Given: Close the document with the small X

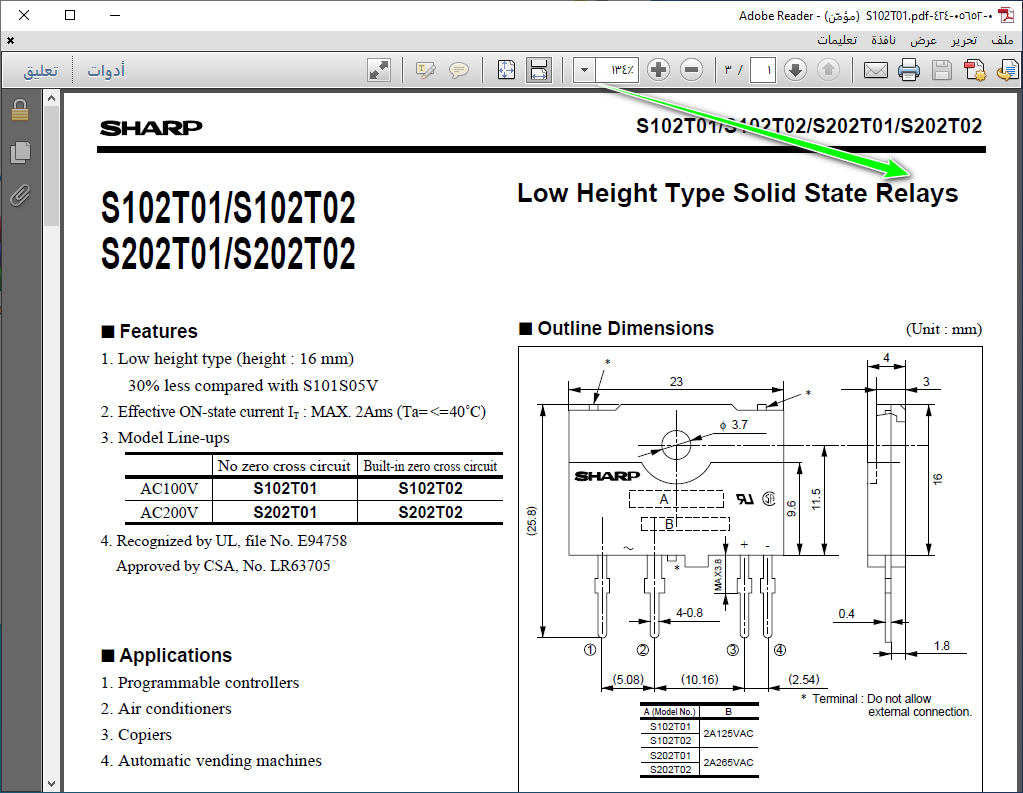Looking at the screenshot, I should pyautogui.click(x=10, y=40).
